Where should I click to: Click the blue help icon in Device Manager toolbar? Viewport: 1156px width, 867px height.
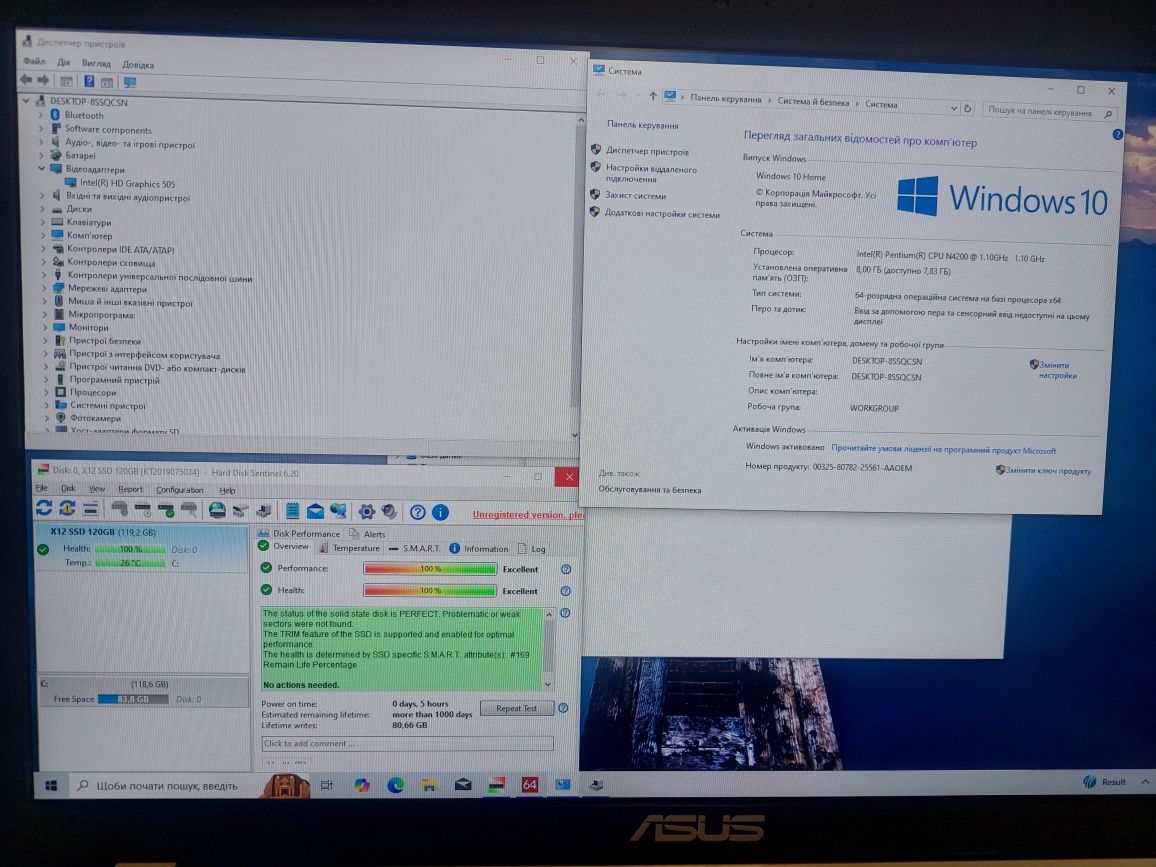coord(89,81)
